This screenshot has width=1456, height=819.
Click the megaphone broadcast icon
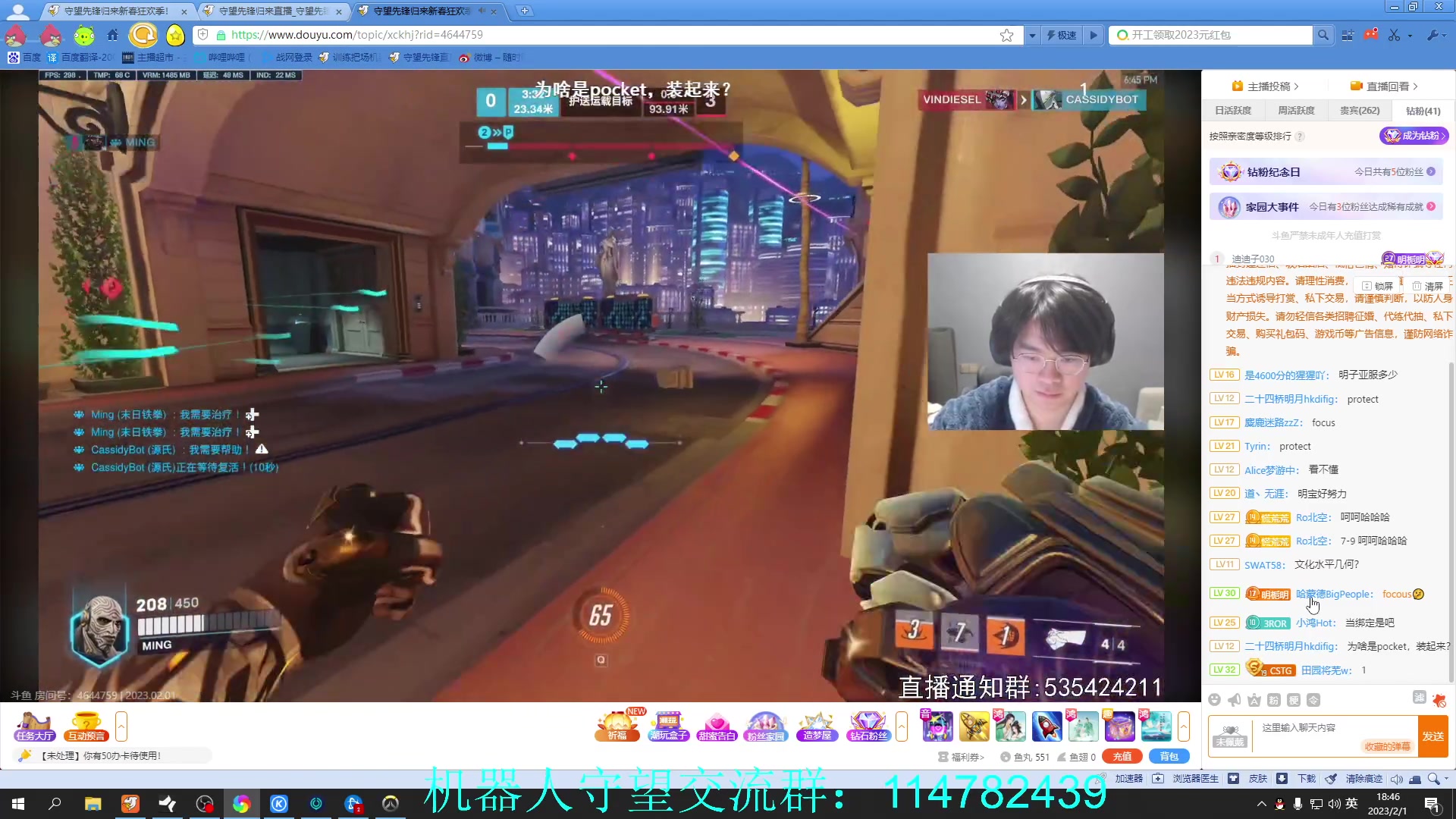1234,700
